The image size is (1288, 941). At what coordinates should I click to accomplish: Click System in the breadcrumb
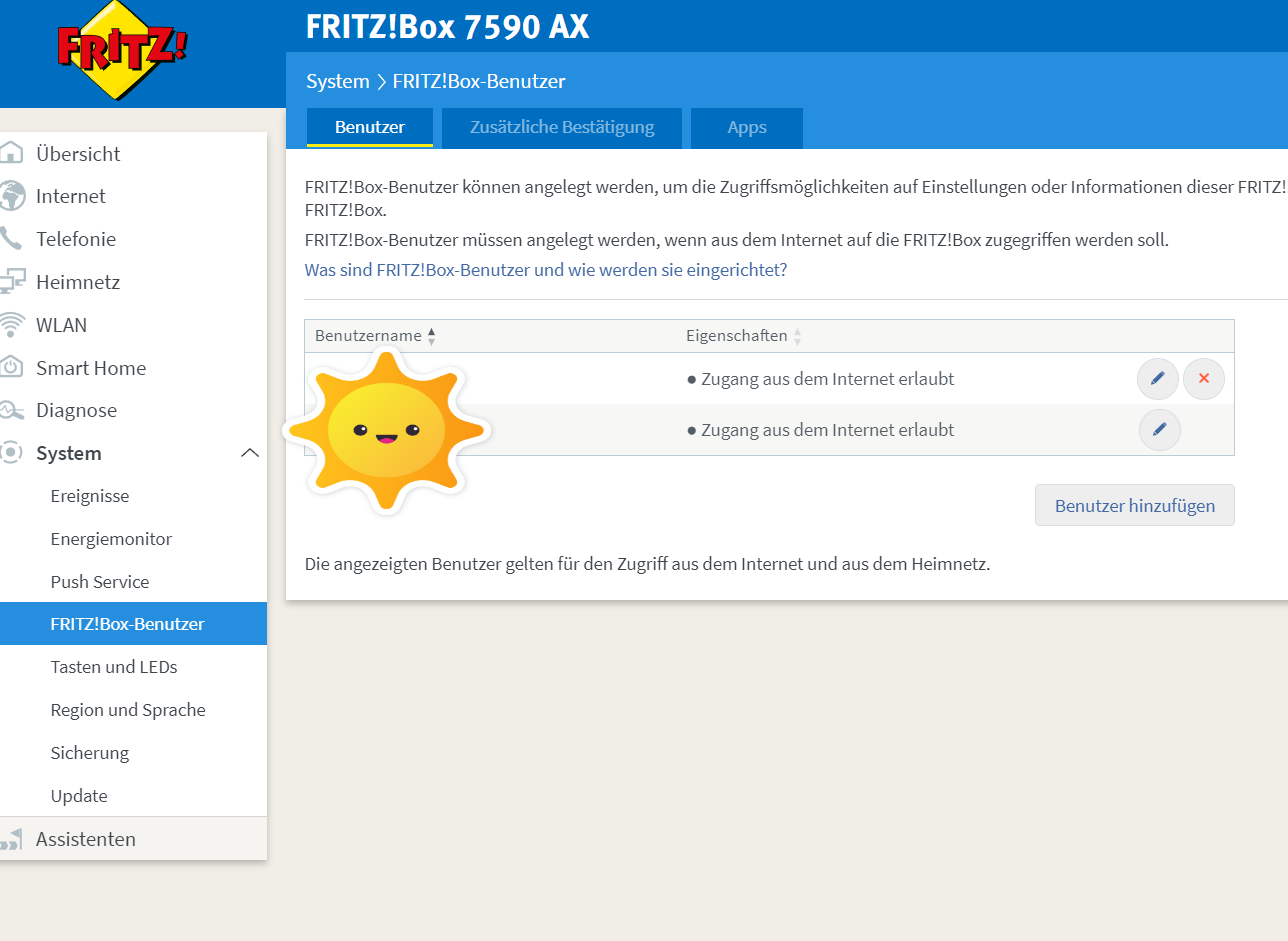[x=338, y=81]
